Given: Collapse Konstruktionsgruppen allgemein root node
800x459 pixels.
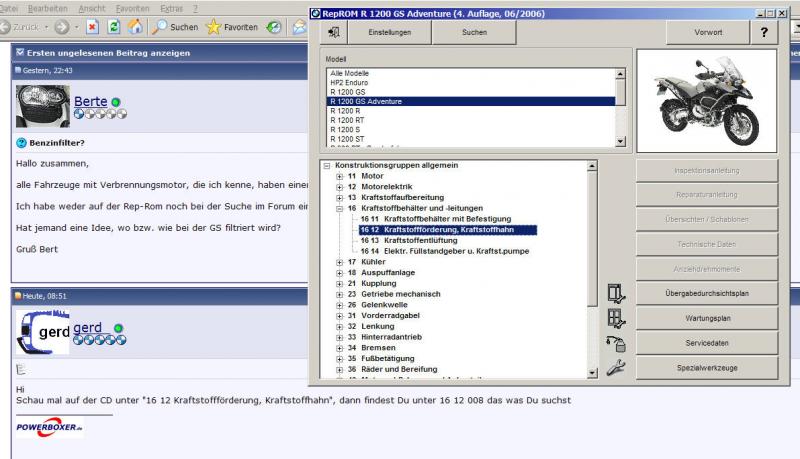Looking at the screenshot, I should click(x=327, y=166).
